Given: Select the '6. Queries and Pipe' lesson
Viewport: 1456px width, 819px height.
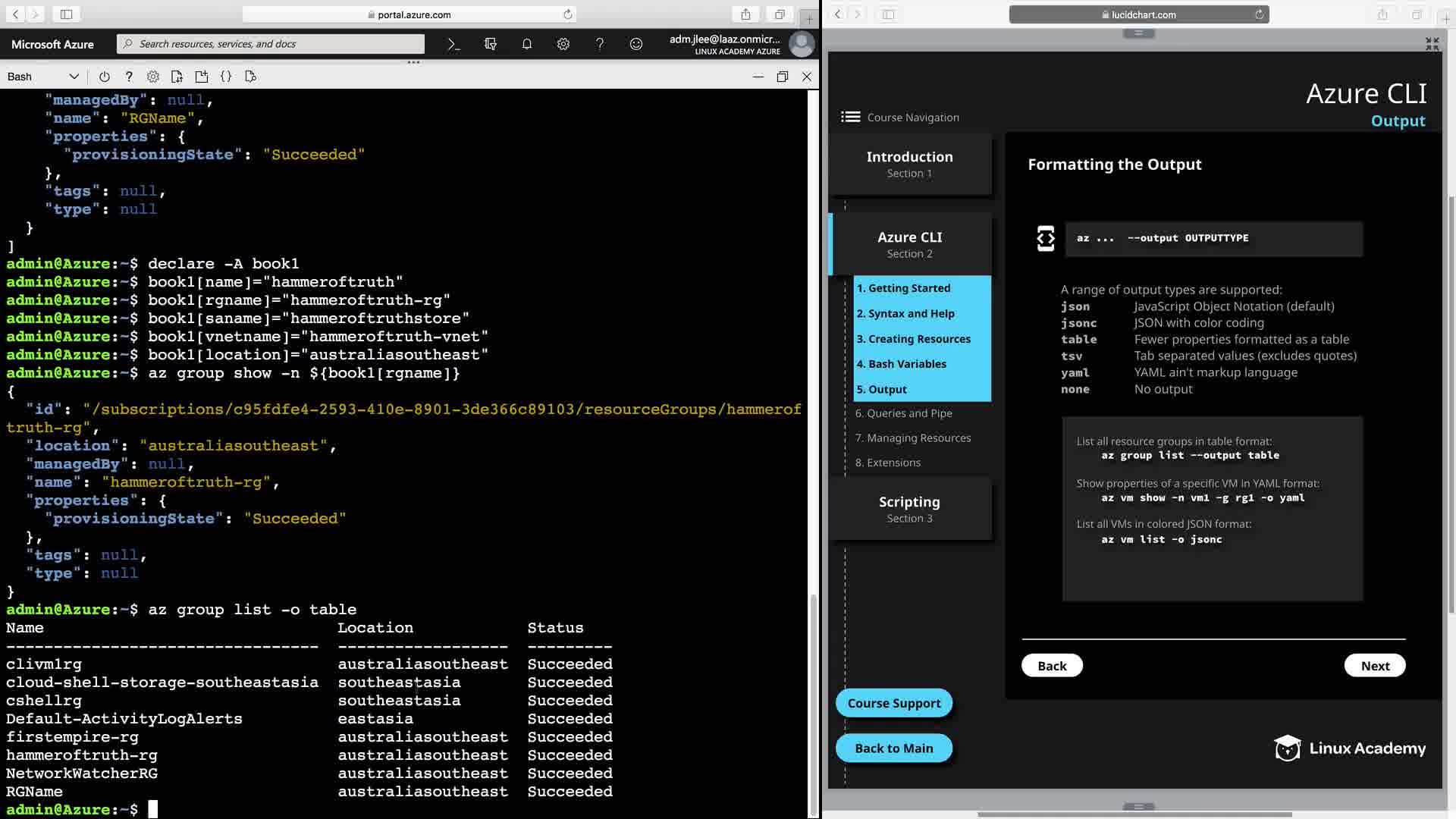Looking at the screenshot, I should click(x=903, y=413).
